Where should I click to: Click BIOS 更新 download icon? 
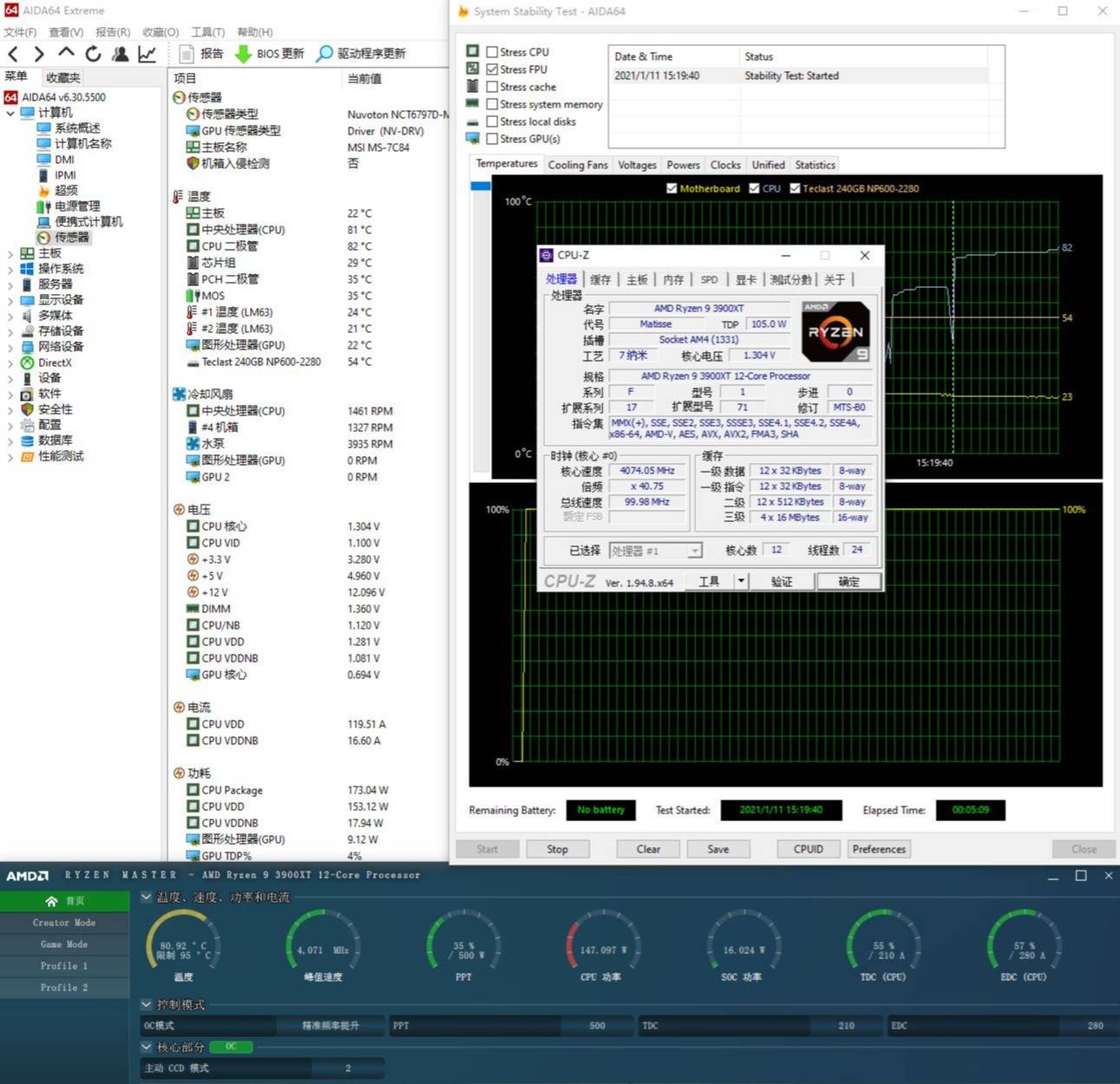[x=244, y=54]
